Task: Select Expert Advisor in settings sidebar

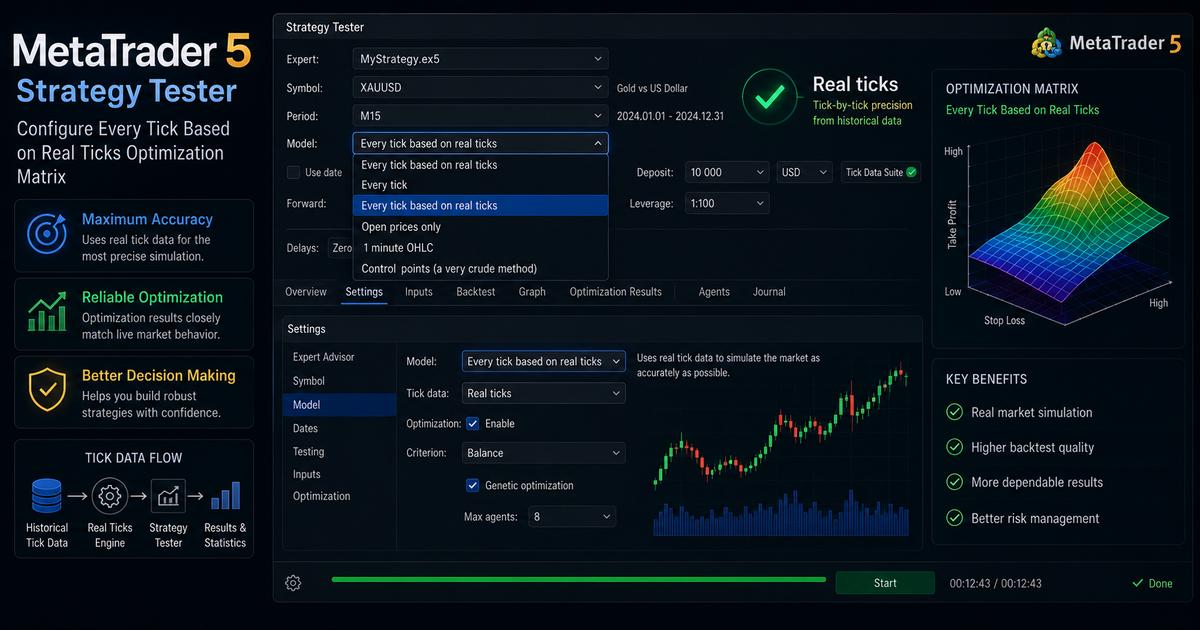Action: pyautogui.click(x=339, y=357)
